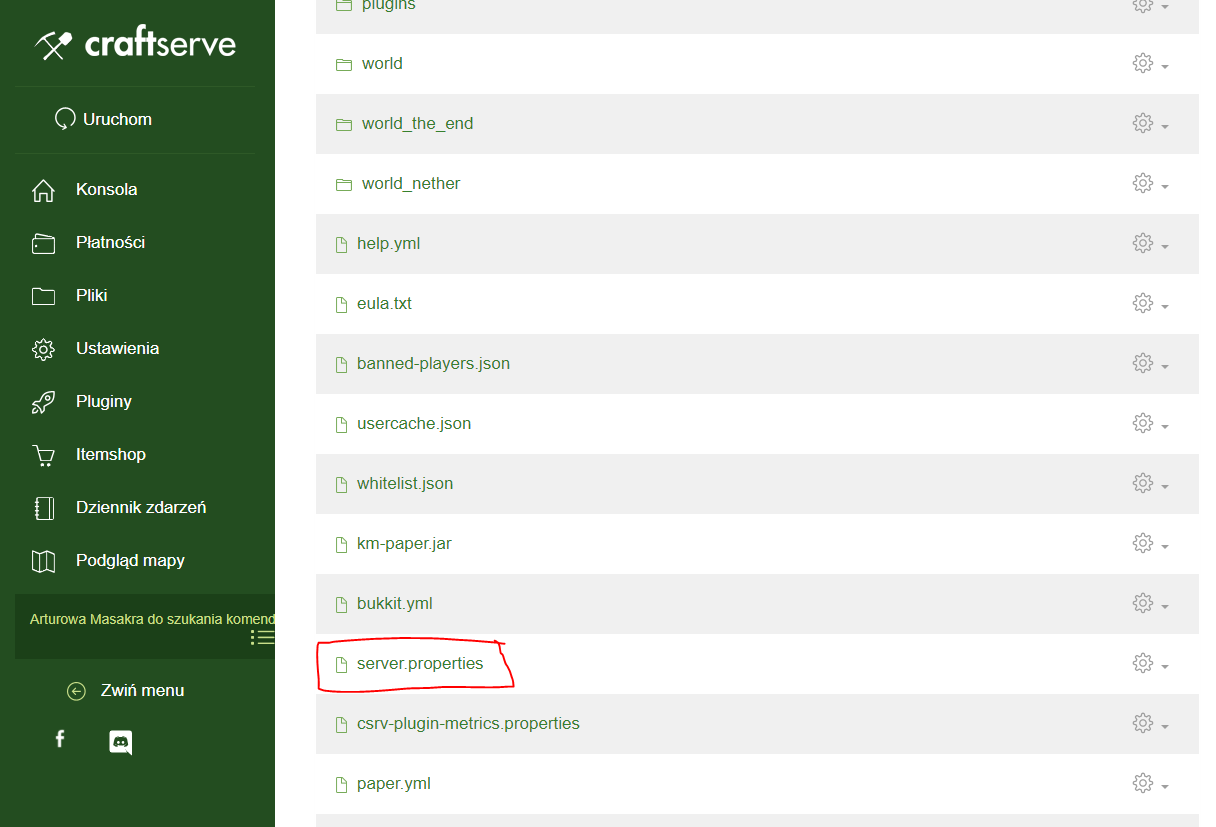Click the list icon beside server name
Screen dimensions: 1216x827
(262, 637)
